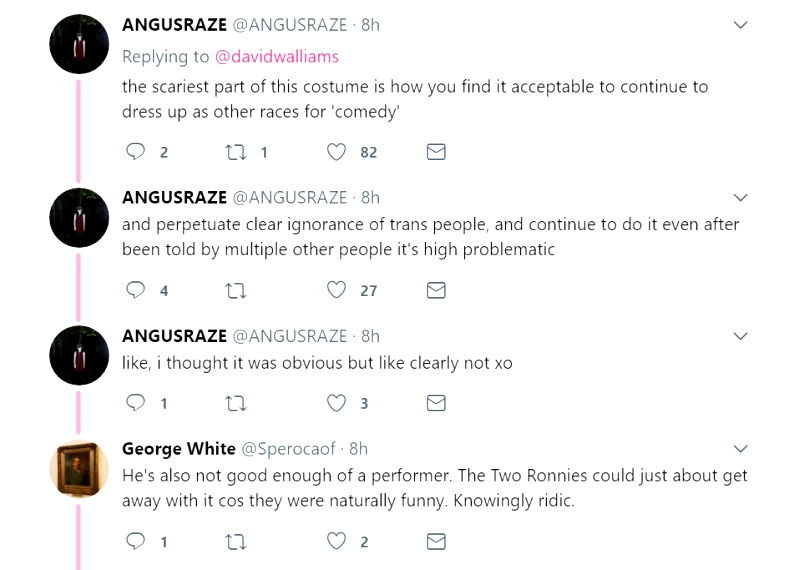Message icon under George White's tweet
800x570 pixels.
(436, 541)
